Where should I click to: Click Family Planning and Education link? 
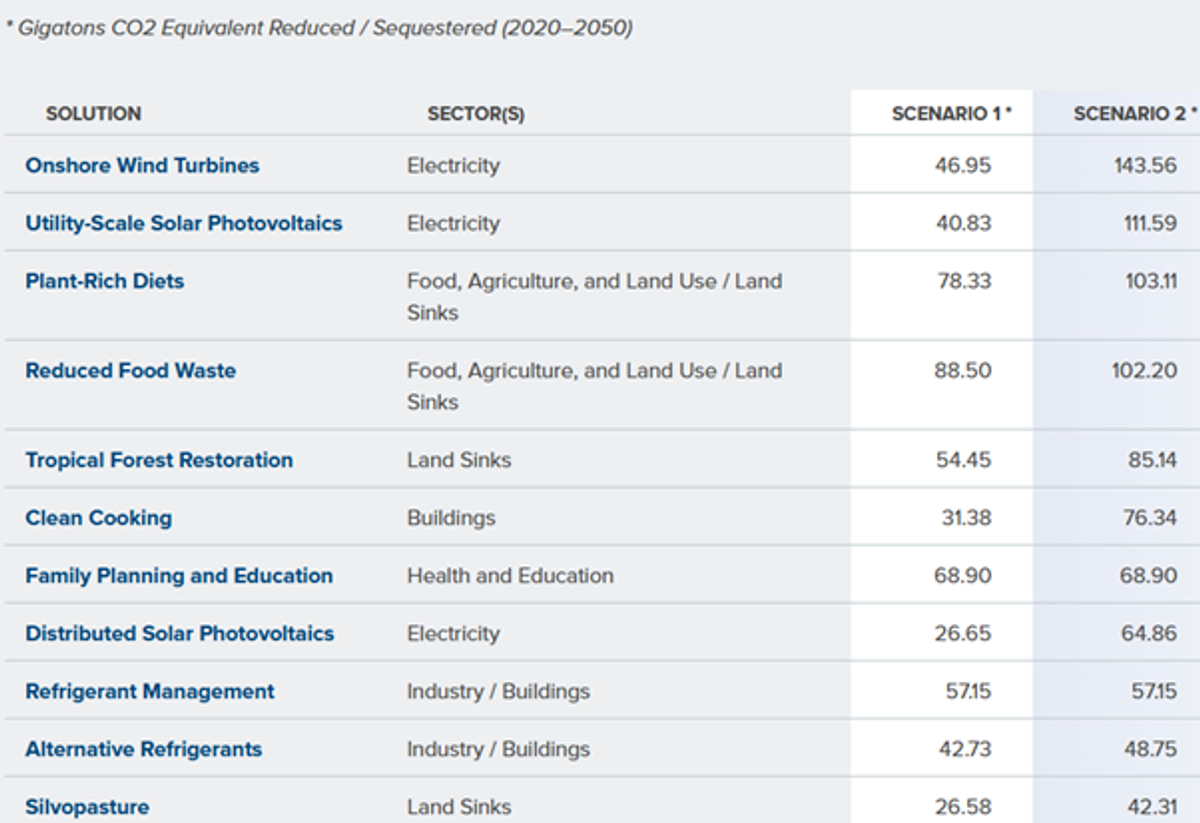click(x=179, y=576)
